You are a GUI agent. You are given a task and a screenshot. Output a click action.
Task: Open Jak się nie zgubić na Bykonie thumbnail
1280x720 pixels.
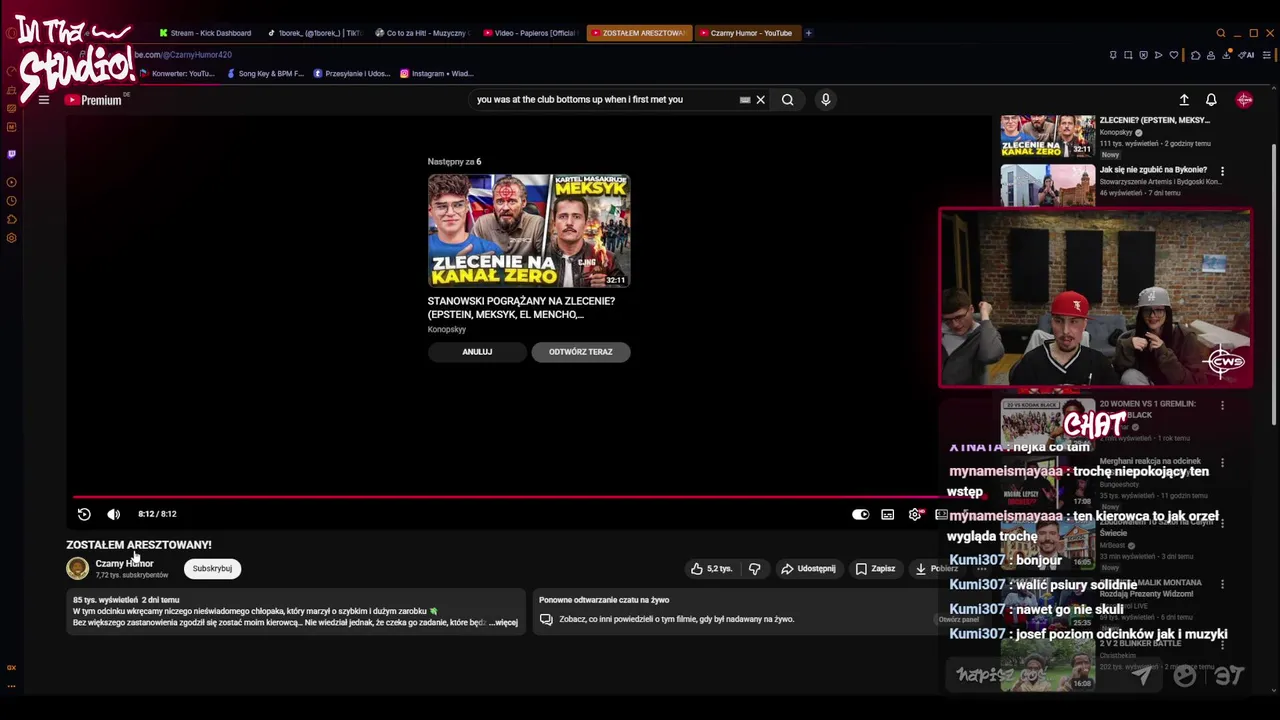point(1048,185)
